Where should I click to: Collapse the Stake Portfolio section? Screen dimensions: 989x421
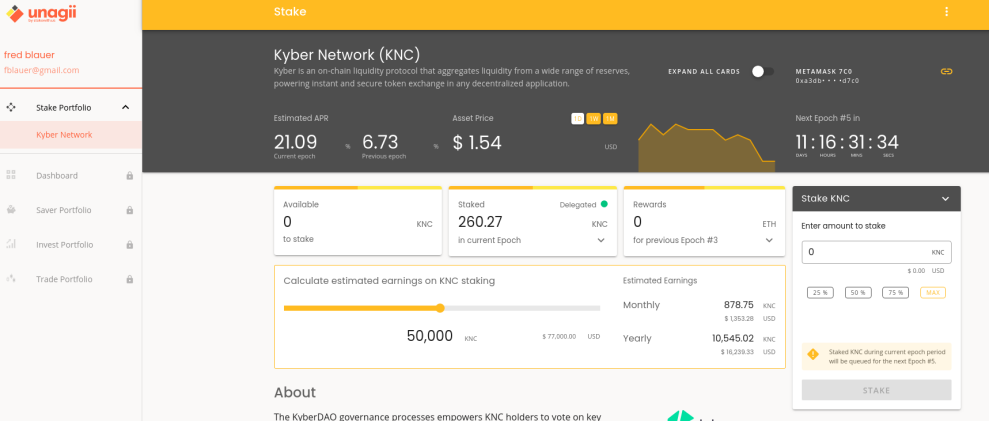tap(126, 108)
